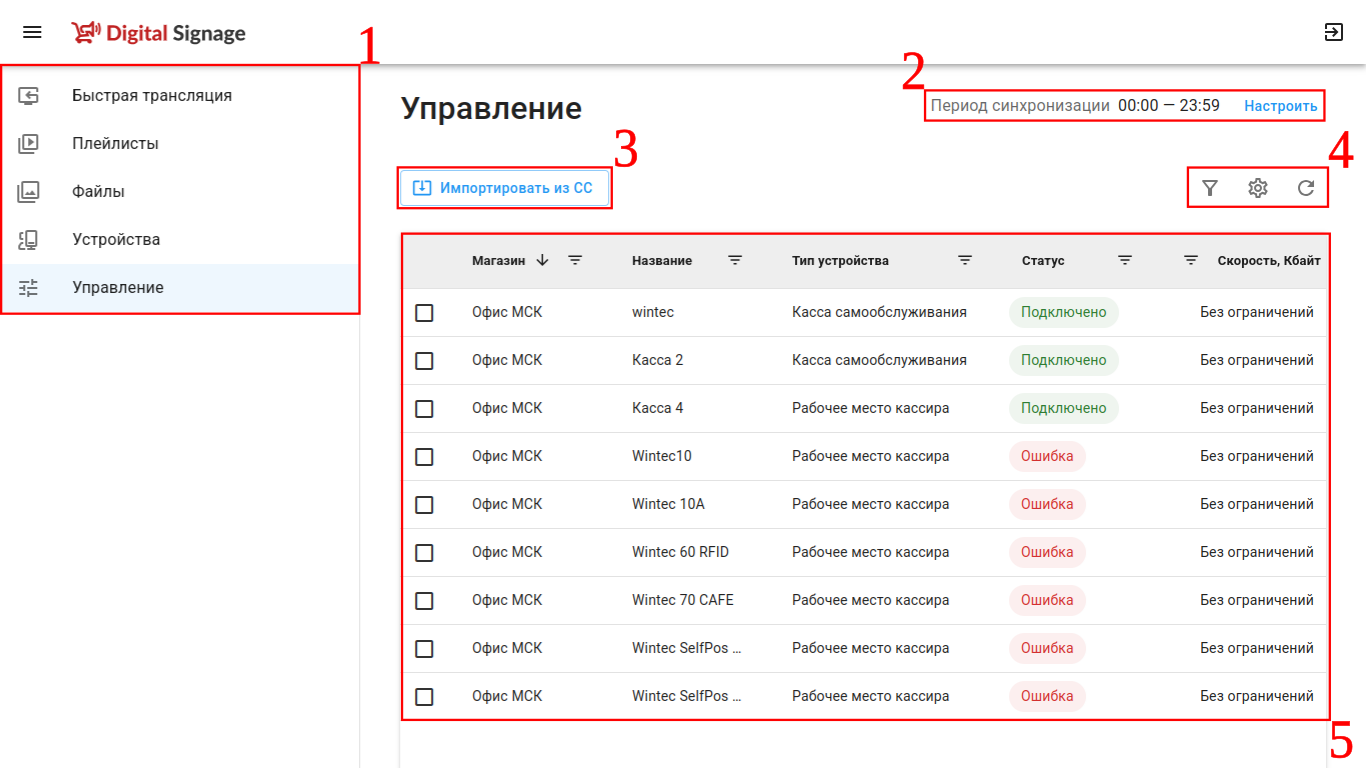The width and height of the screenshot is (1366, 768).
Task: Tick the checkbox for Касса 4
Action: [424, 409]
